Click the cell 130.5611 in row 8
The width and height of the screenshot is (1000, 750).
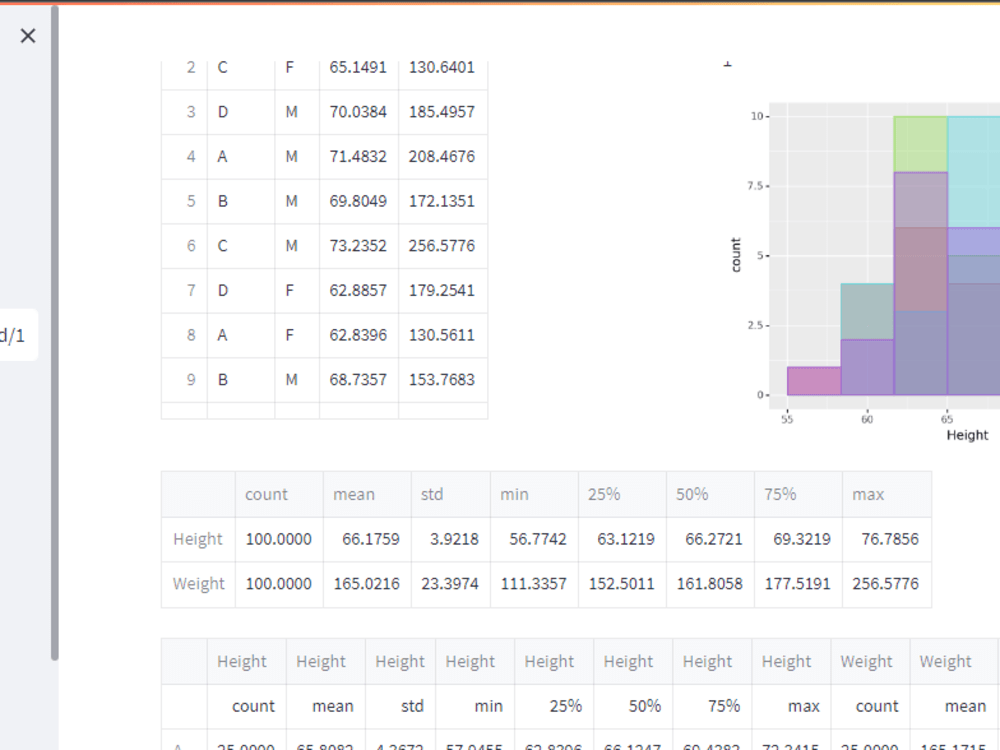[x=442, y=335]
